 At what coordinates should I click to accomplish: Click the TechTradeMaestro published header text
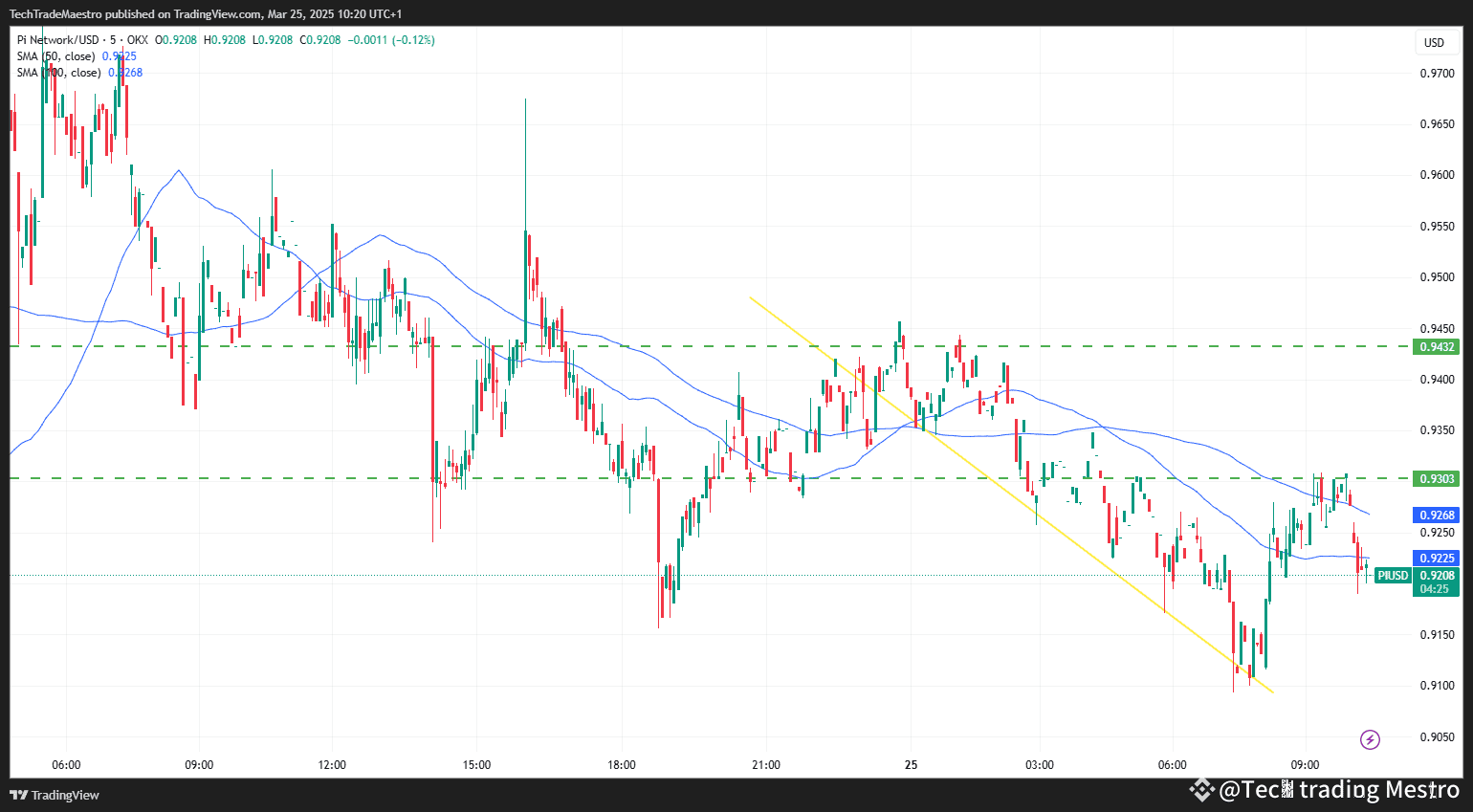coord(206,14)
